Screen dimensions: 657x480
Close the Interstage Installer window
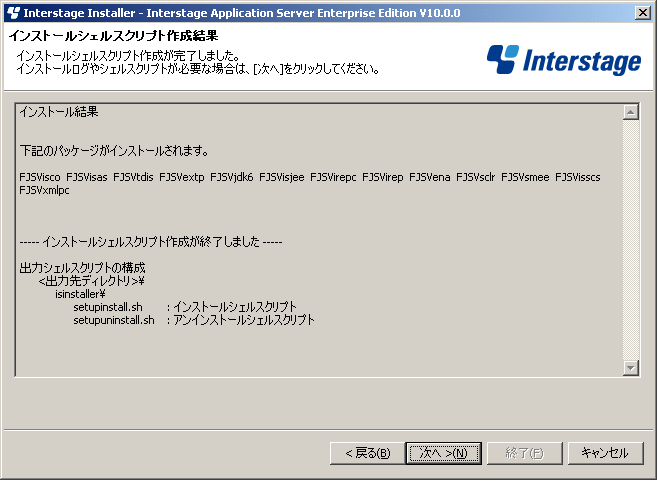click(x=643, y=13)
